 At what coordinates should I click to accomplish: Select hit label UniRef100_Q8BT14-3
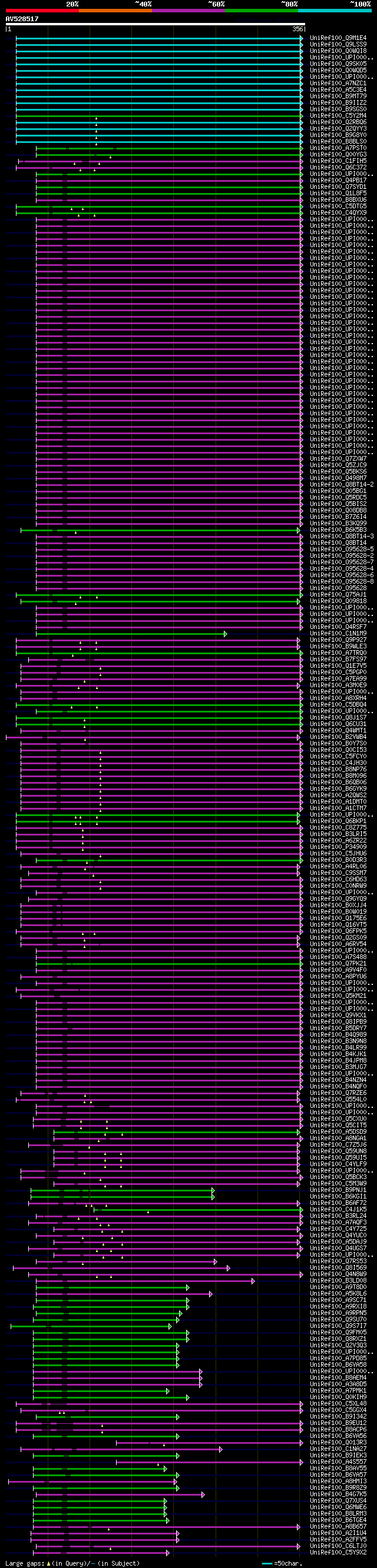point(342,536)
